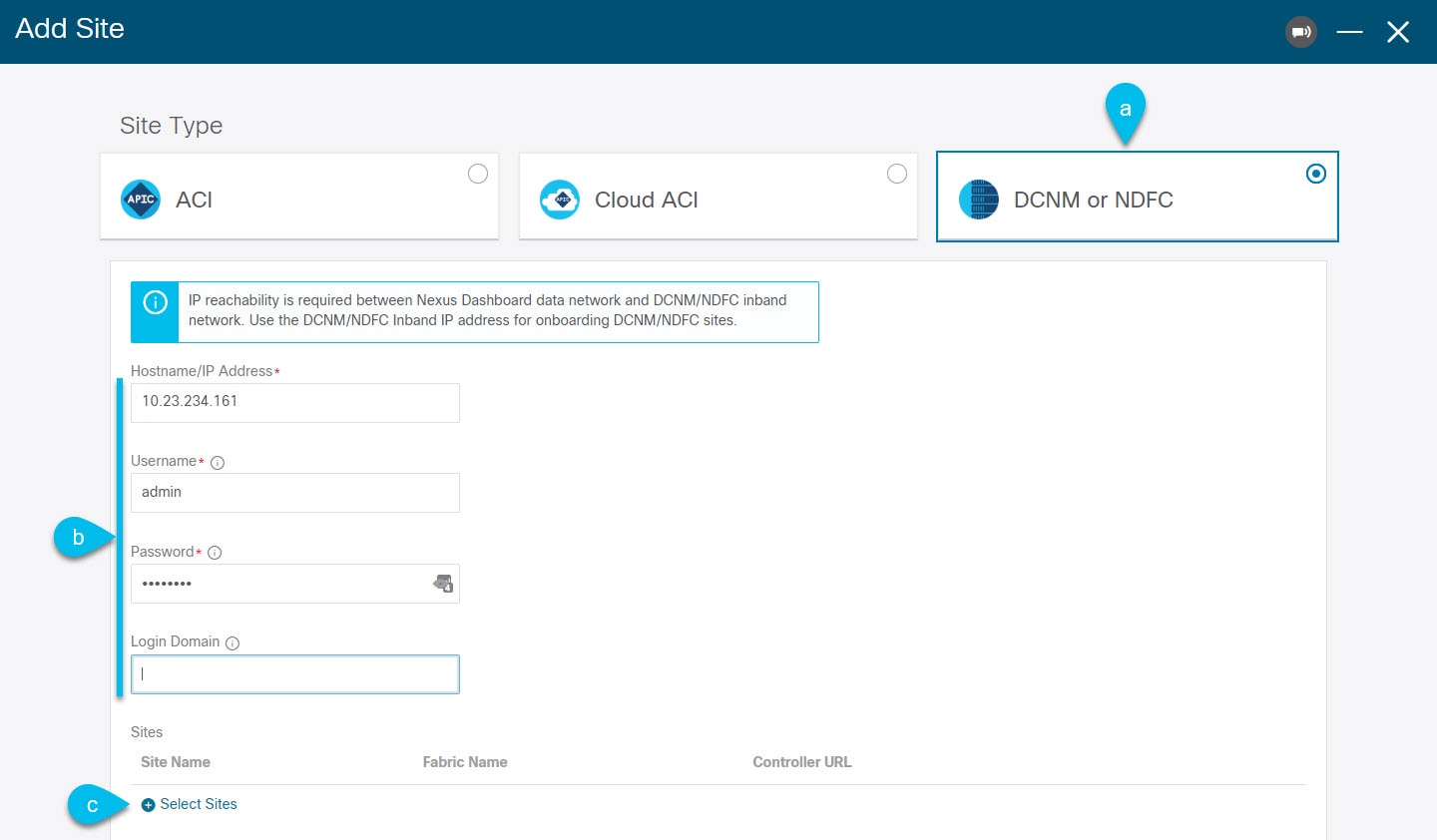Click the plus icon beside Select Sites
This screenshot has height=840, width=1437.
148,805
